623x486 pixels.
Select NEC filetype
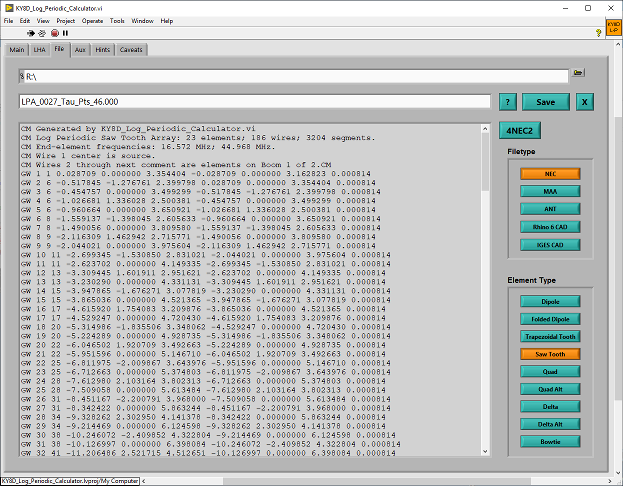[550, 174]
